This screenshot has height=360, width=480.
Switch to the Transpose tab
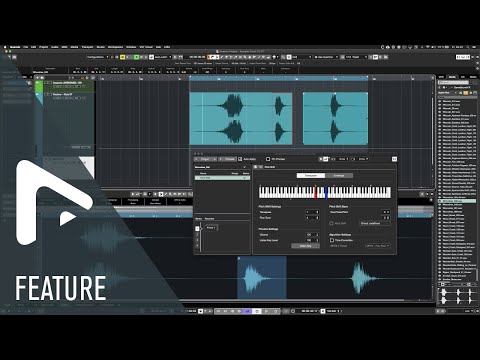pyautogui.click(x=311, y=175)
